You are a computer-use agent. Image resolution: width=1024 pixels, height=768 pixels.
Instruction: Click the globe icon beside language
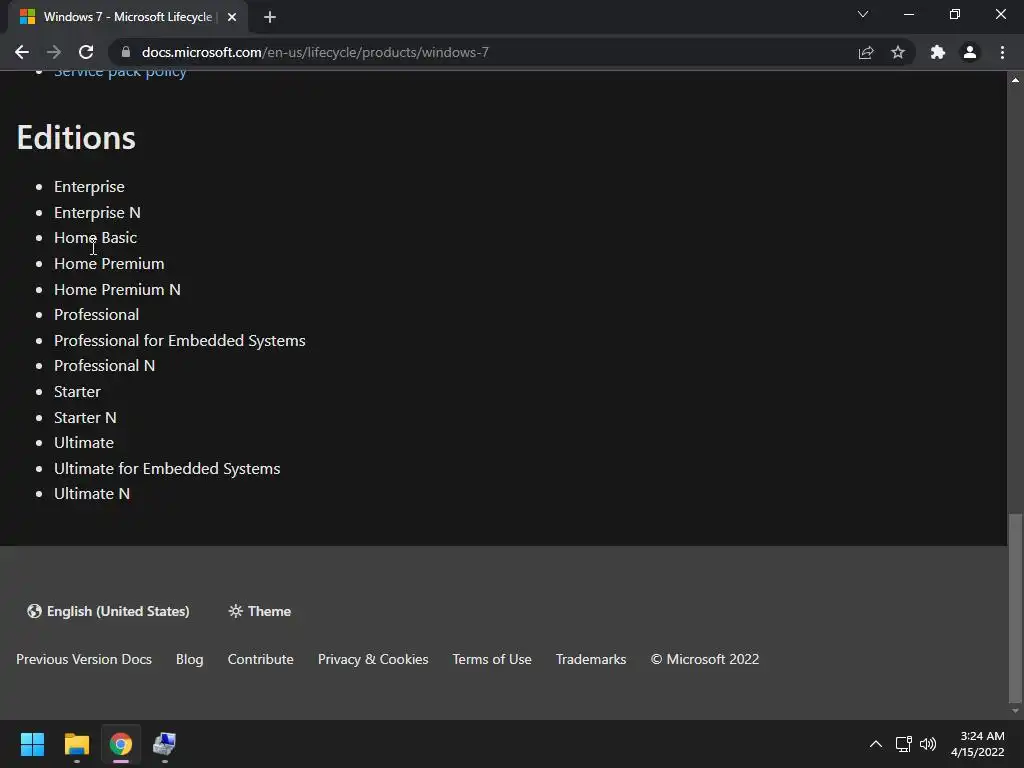click(x=34, y=611)
